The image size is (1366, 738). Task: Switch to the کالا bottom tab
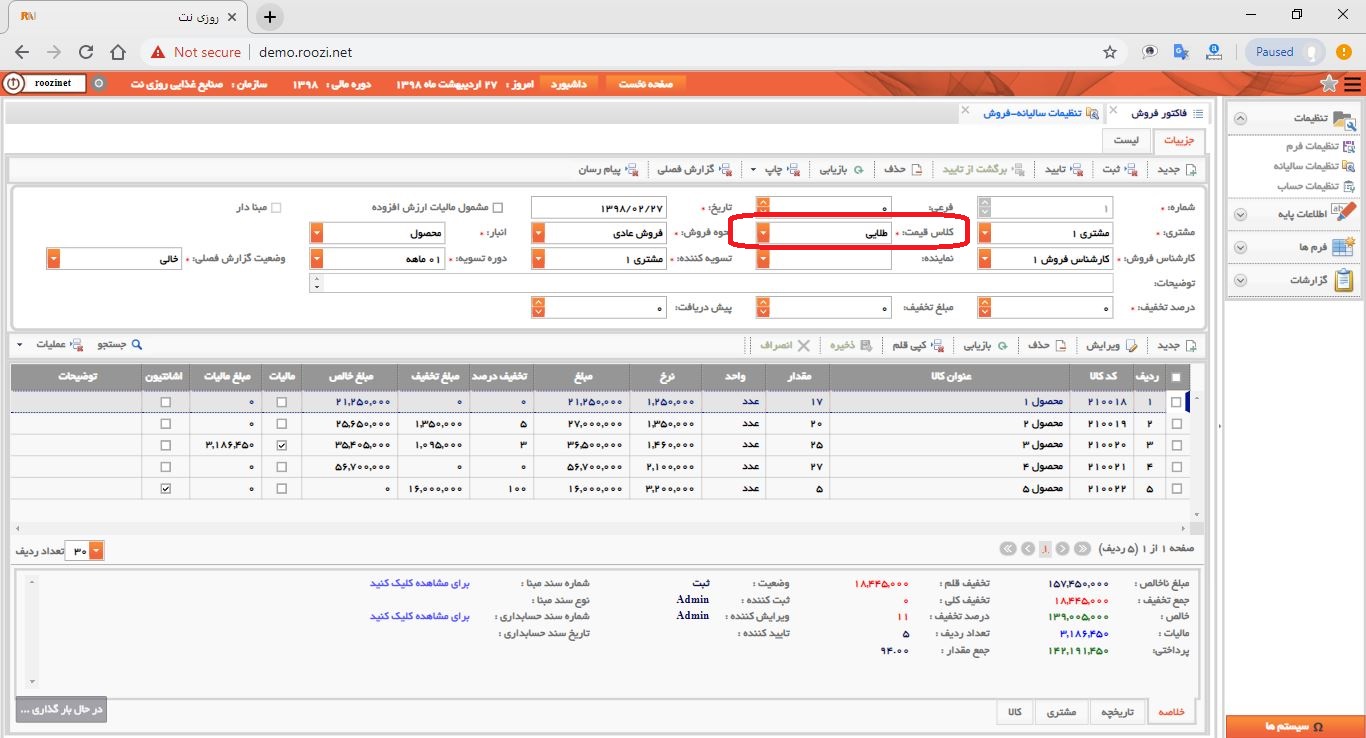(1014, 711)
